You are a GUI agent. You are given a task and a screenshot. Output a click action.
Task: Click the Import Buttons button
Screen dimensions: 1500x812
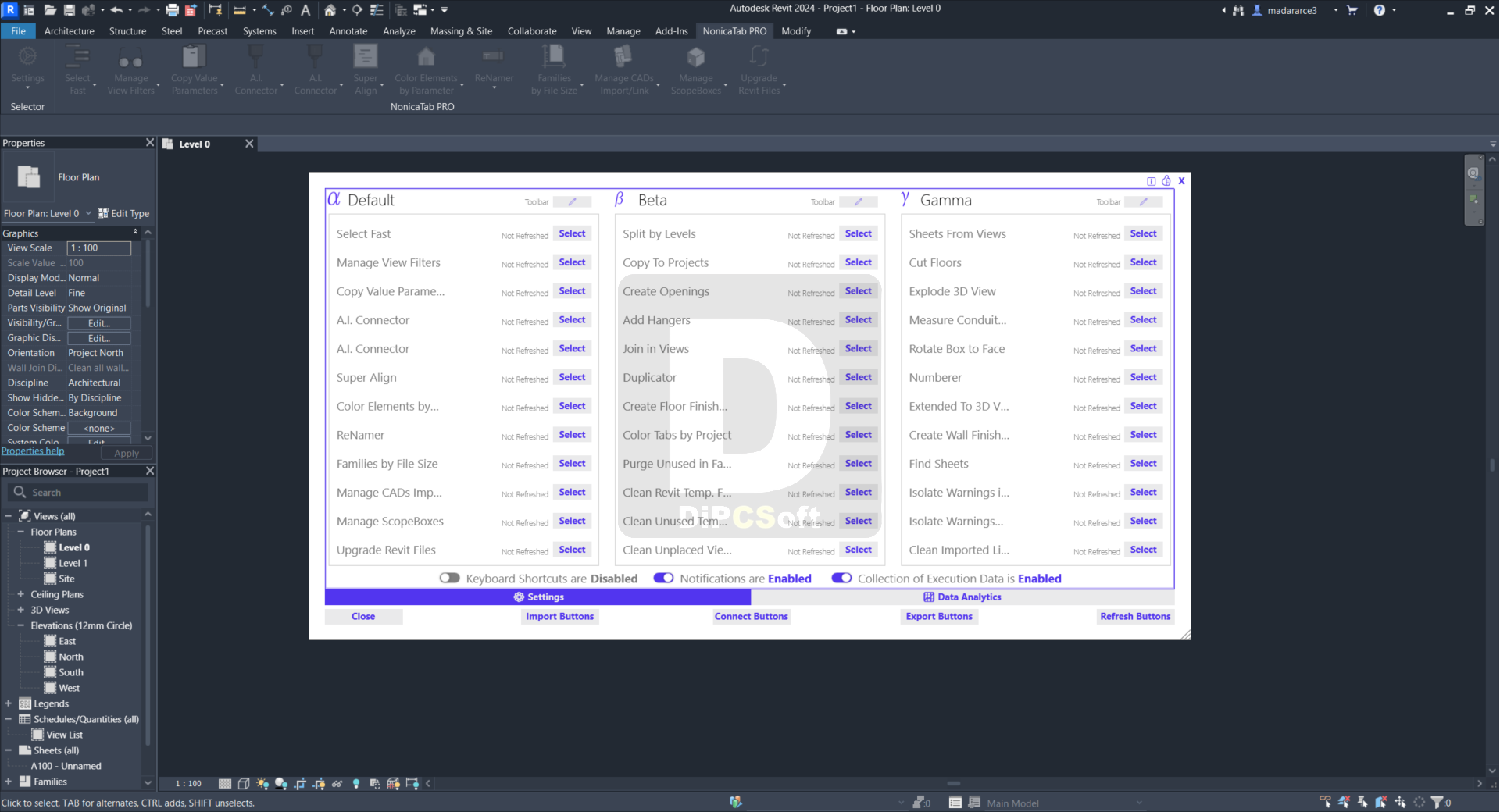(x=559, y=616)
